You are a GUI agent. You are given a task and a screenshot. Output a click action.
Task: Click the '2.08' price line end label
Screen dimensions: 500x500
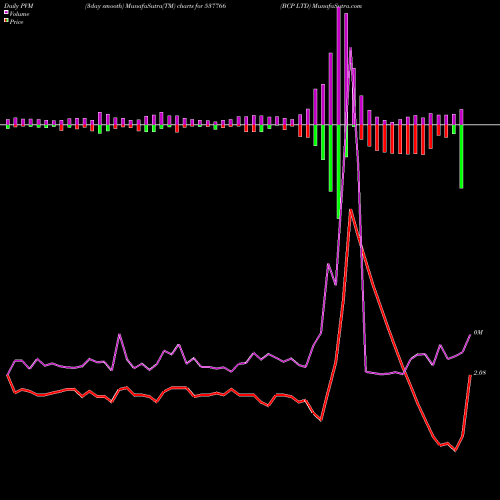pos(480,373)
